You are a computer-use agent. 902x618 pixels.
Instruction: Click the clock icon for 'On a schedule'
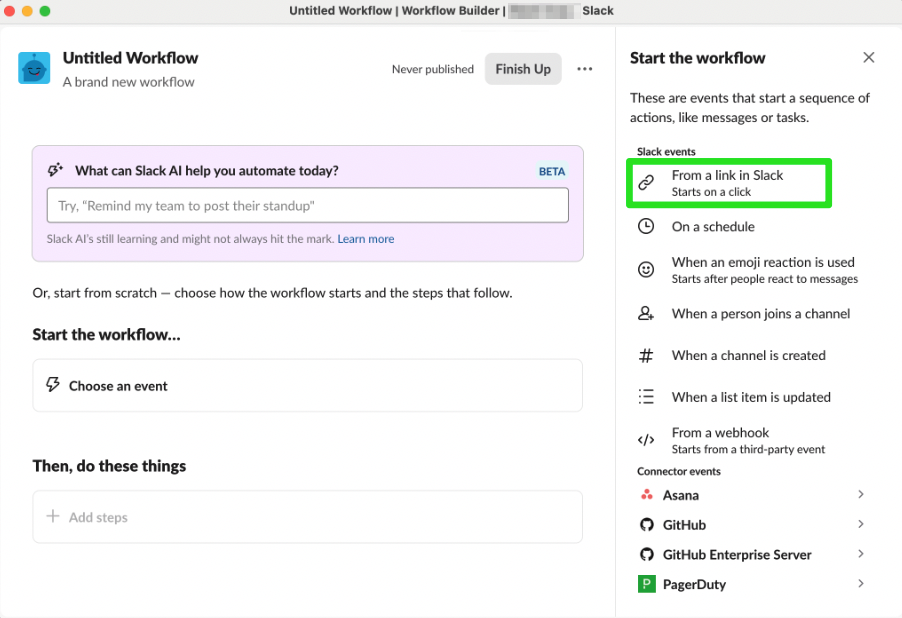pyautogui.click(x=647, y=227)
